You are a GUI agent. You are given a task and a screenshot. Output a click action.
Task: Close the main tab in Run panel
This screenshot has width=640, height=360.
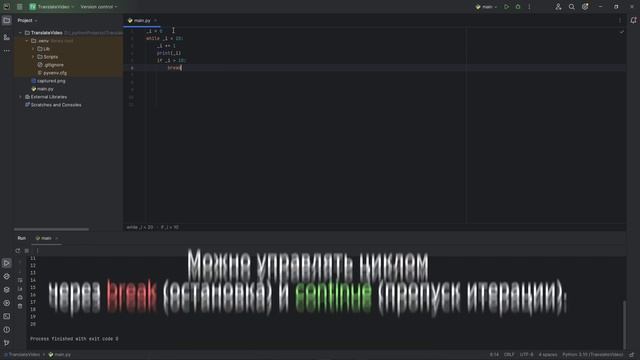57,238
